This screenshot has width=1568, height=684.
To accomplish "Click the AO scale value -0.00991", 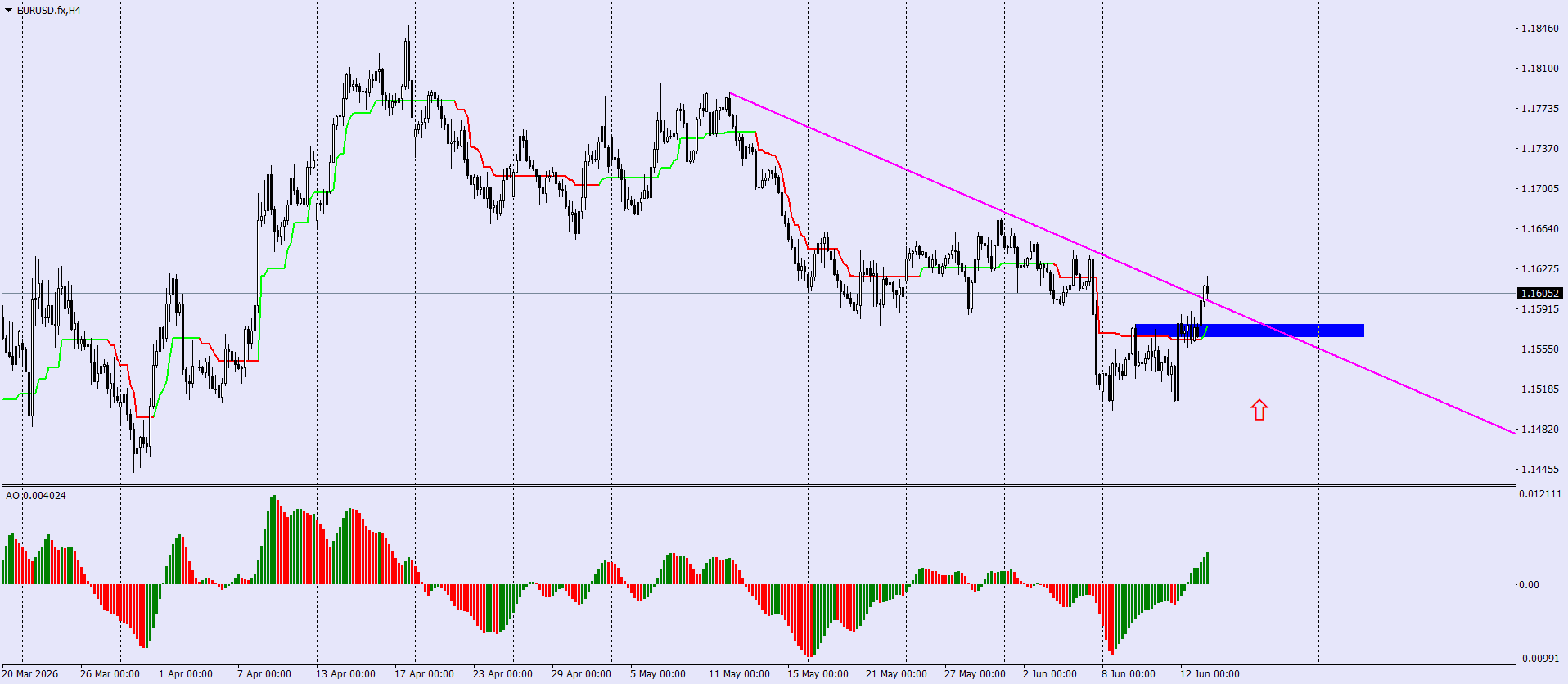I will click(x=1539, y=659).
